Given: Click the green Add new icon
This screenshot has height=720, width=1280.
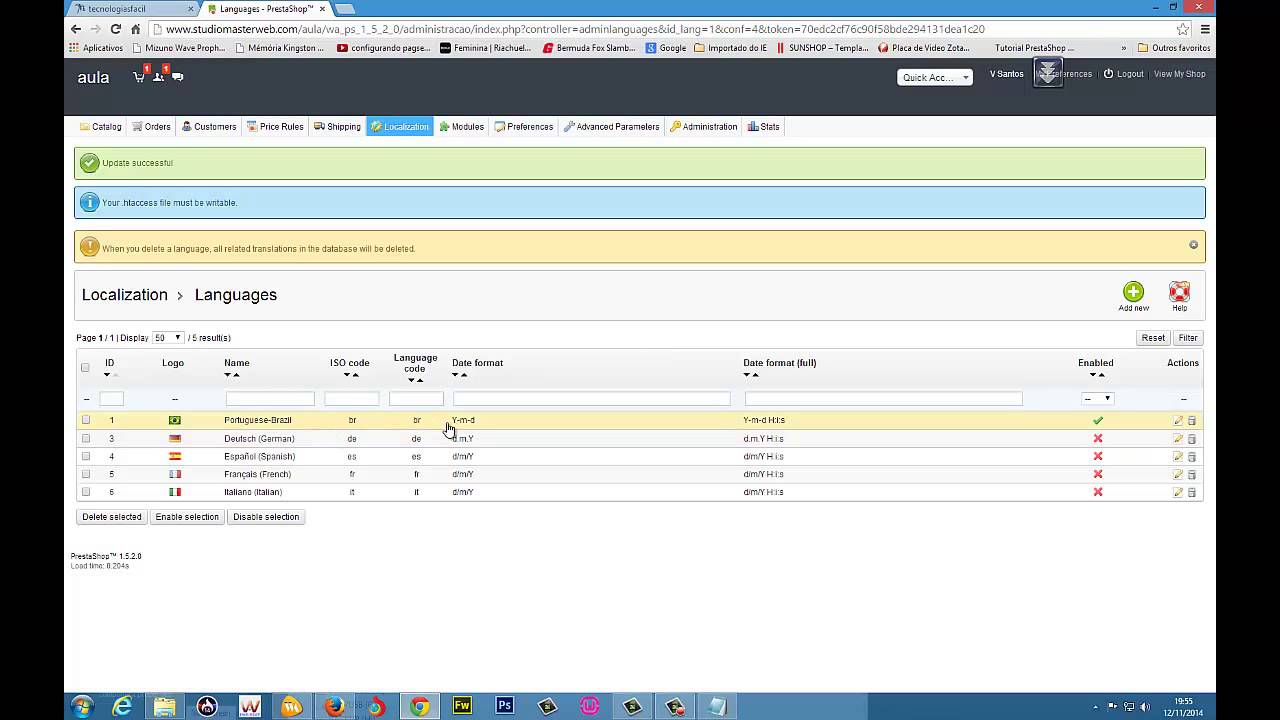Looking at the screenshot, I should (x=1133, y=292).
